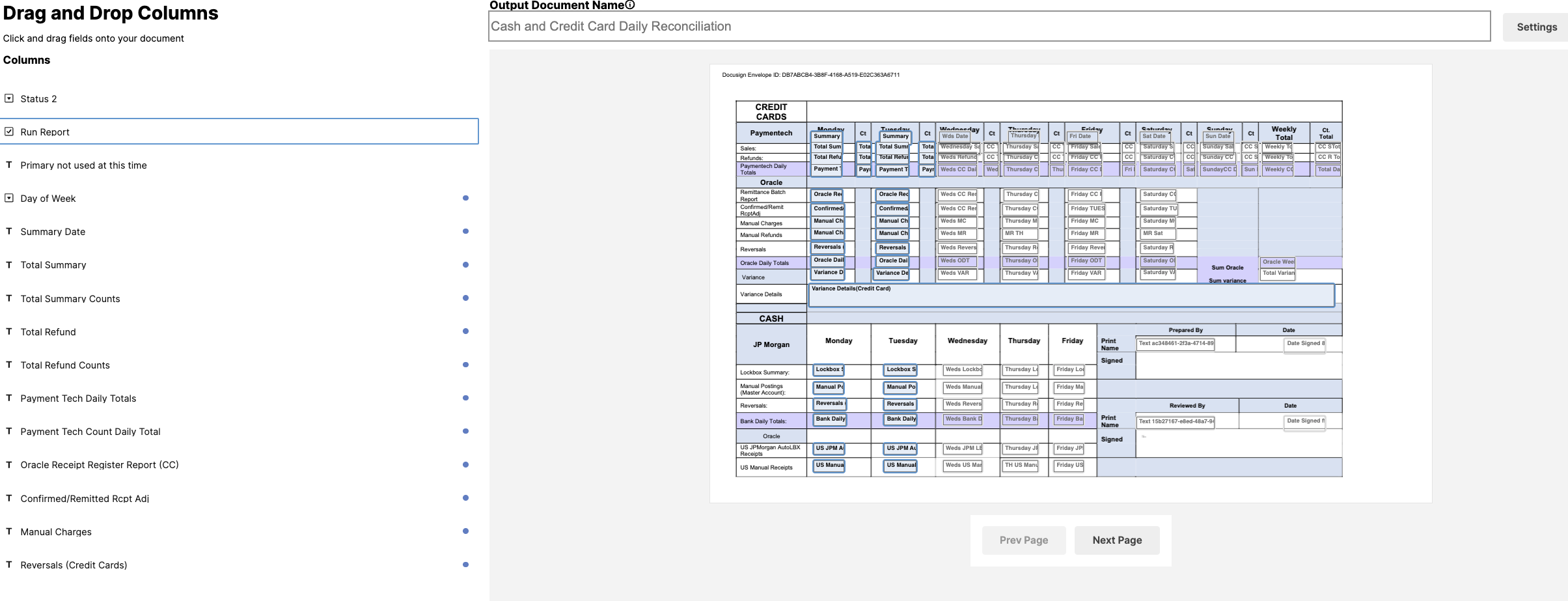Select the Confirmed/Remitted Rcpt Adj column

pos(85,499)
